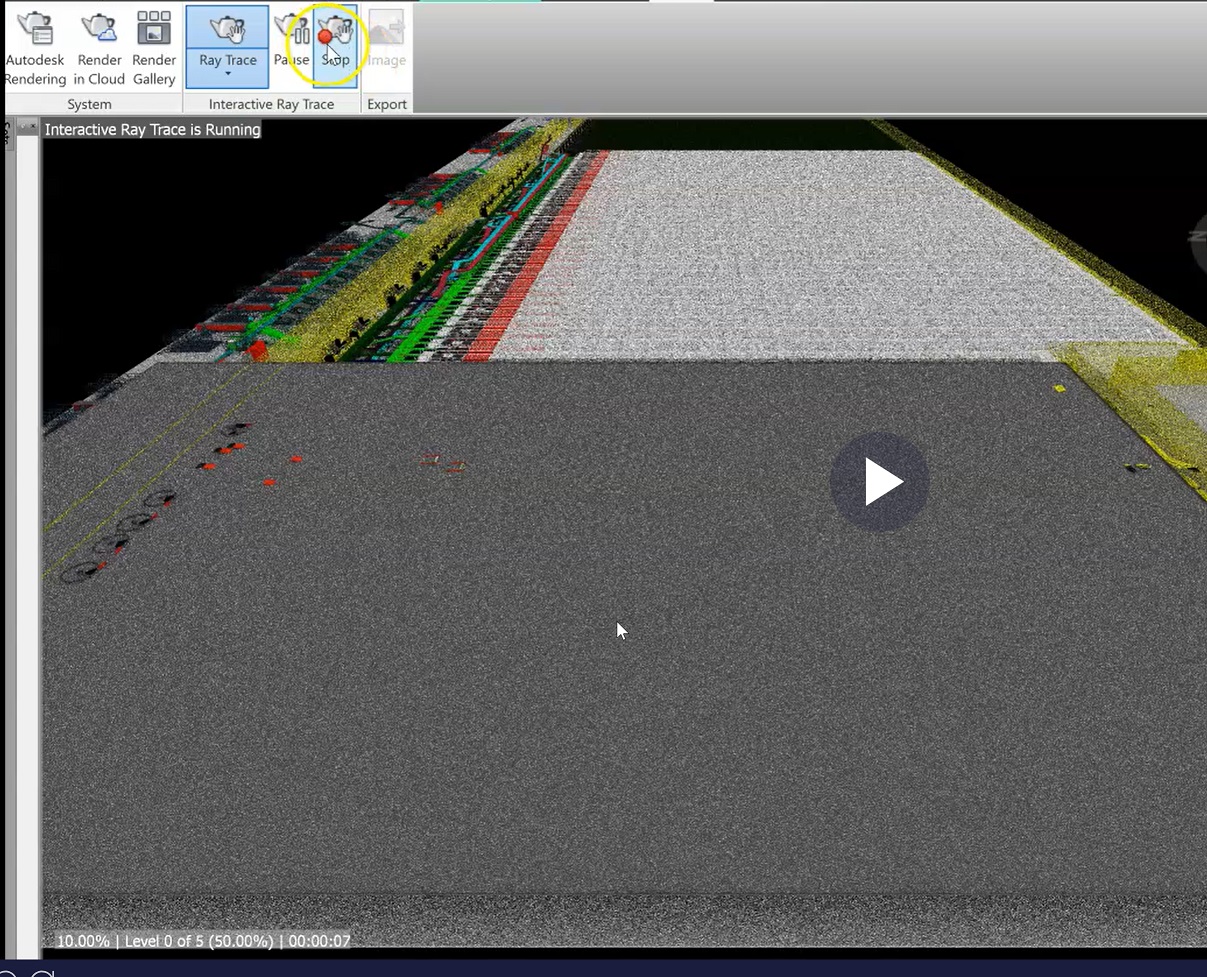The height and width of the screenshot is (977, 1207).
Task: Open the Render Gallery
Action: [x=153, y=30]
